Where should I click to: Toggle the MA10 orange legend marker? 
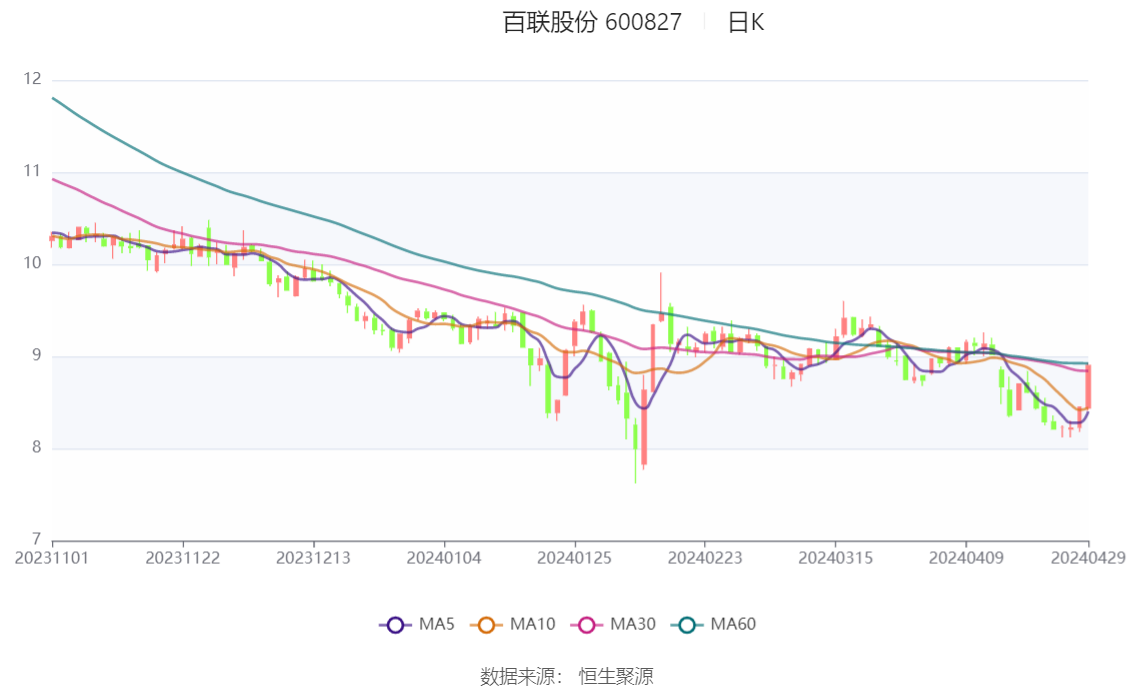click(x=486, y=625)
